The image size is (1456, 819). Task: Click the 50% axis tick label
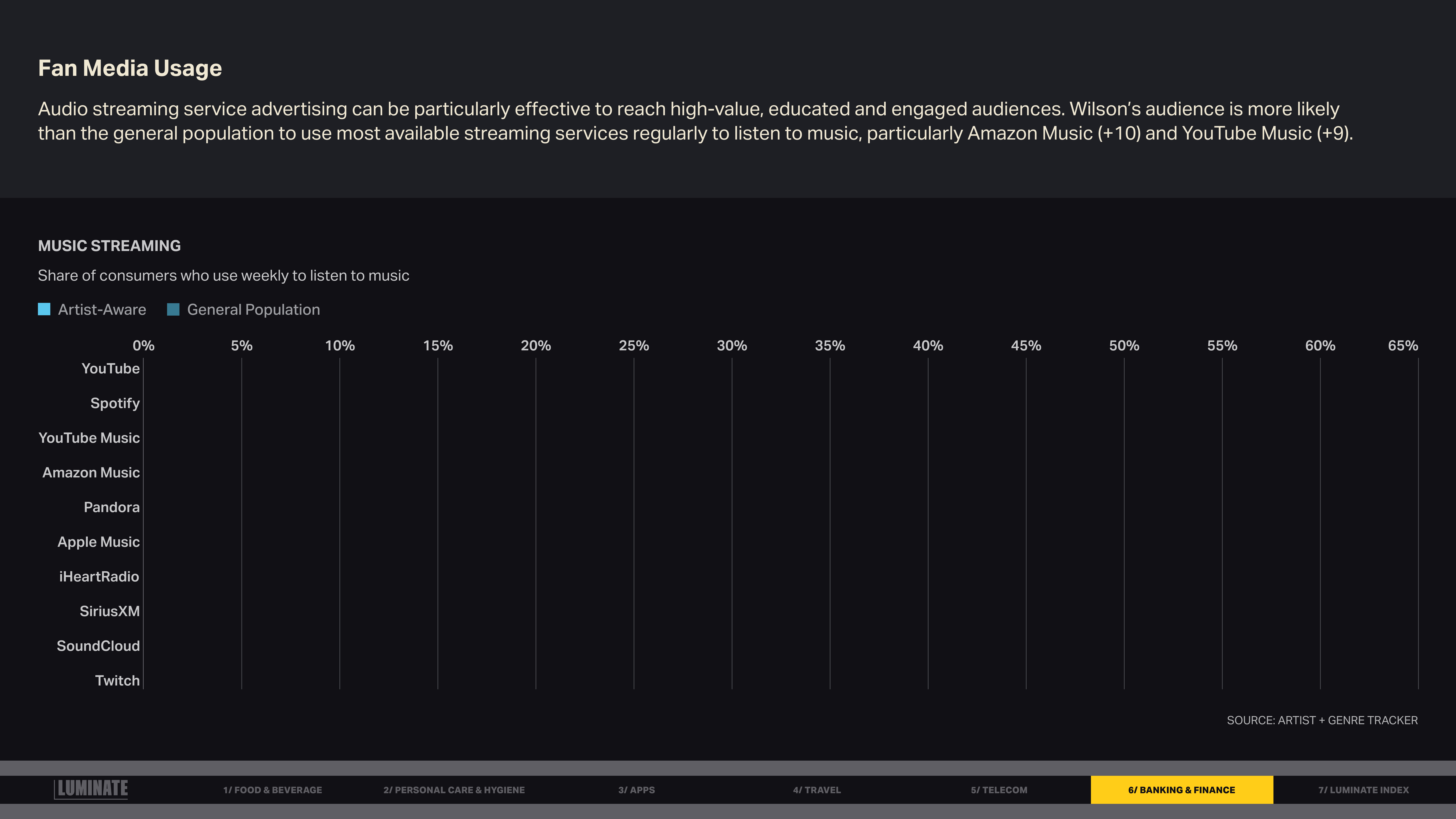point(1124,345)
